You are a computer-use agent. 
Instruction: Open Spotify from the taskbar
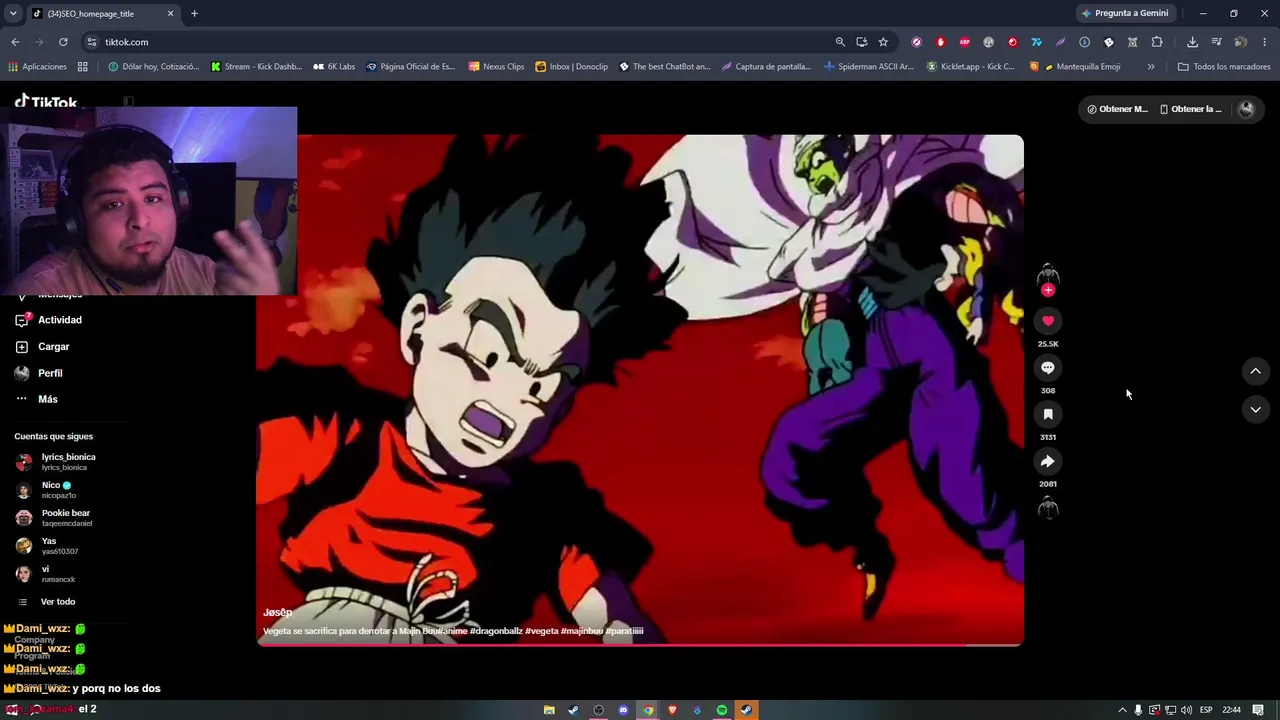[722, 710]
